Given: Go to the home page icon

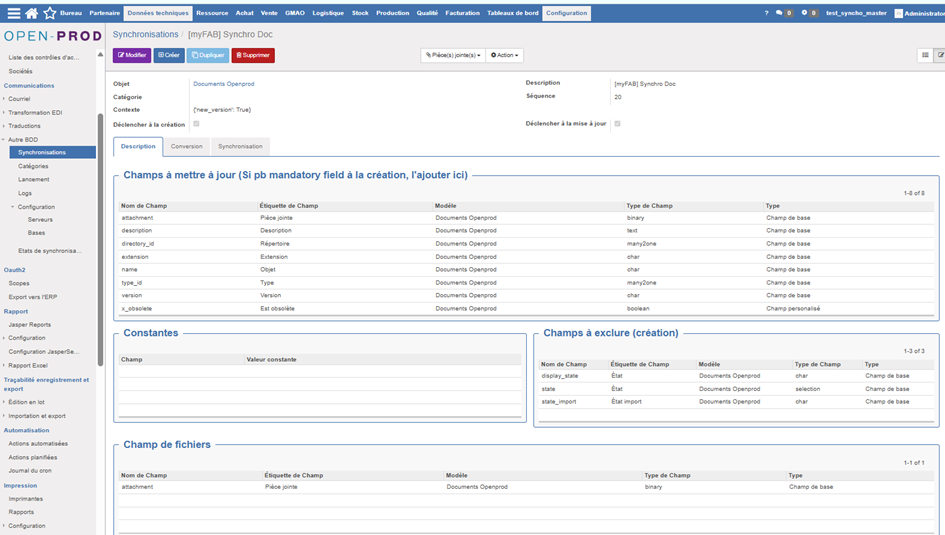Looking at the screenshot, I should coord(32,13).
